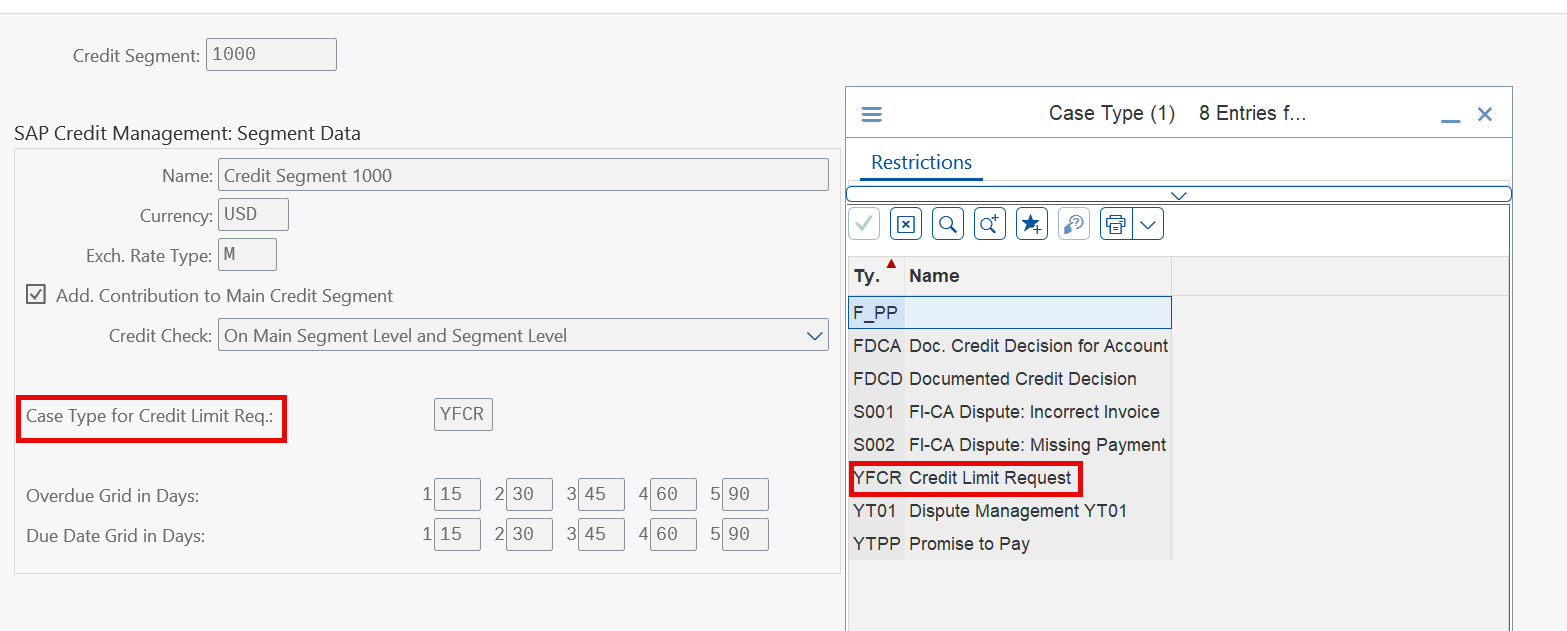Click the Find magnifier icon

947,224
